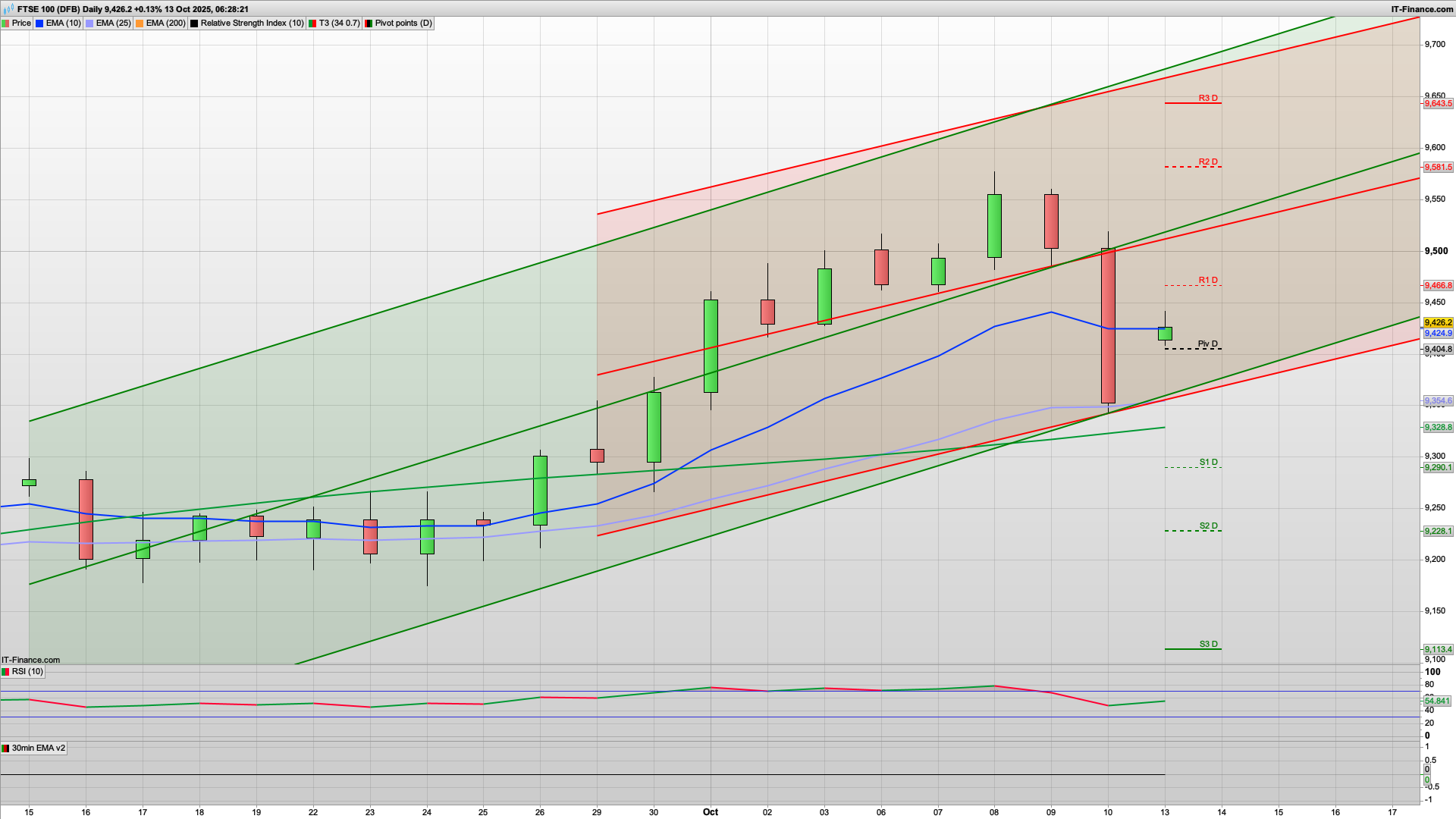Click the RSI value tag 54.841
The width and height of the screenshot is (1456, 819).
(1437, 701)
